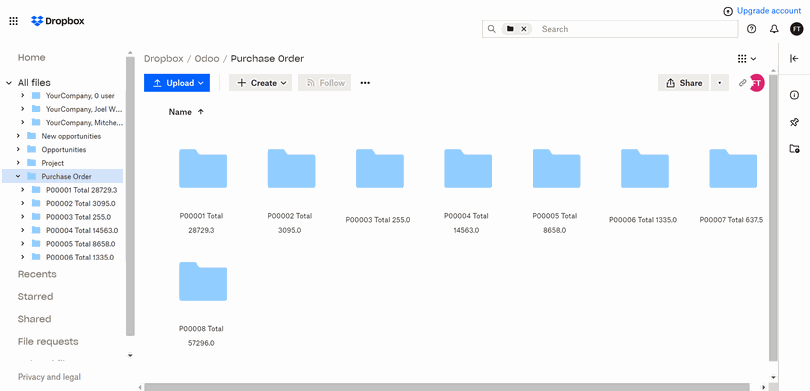This screenshot has height=391, width=810.
Task: Expand P00004 Total 14563.0 in sidebar tree
Action: (x=23, y=230)
